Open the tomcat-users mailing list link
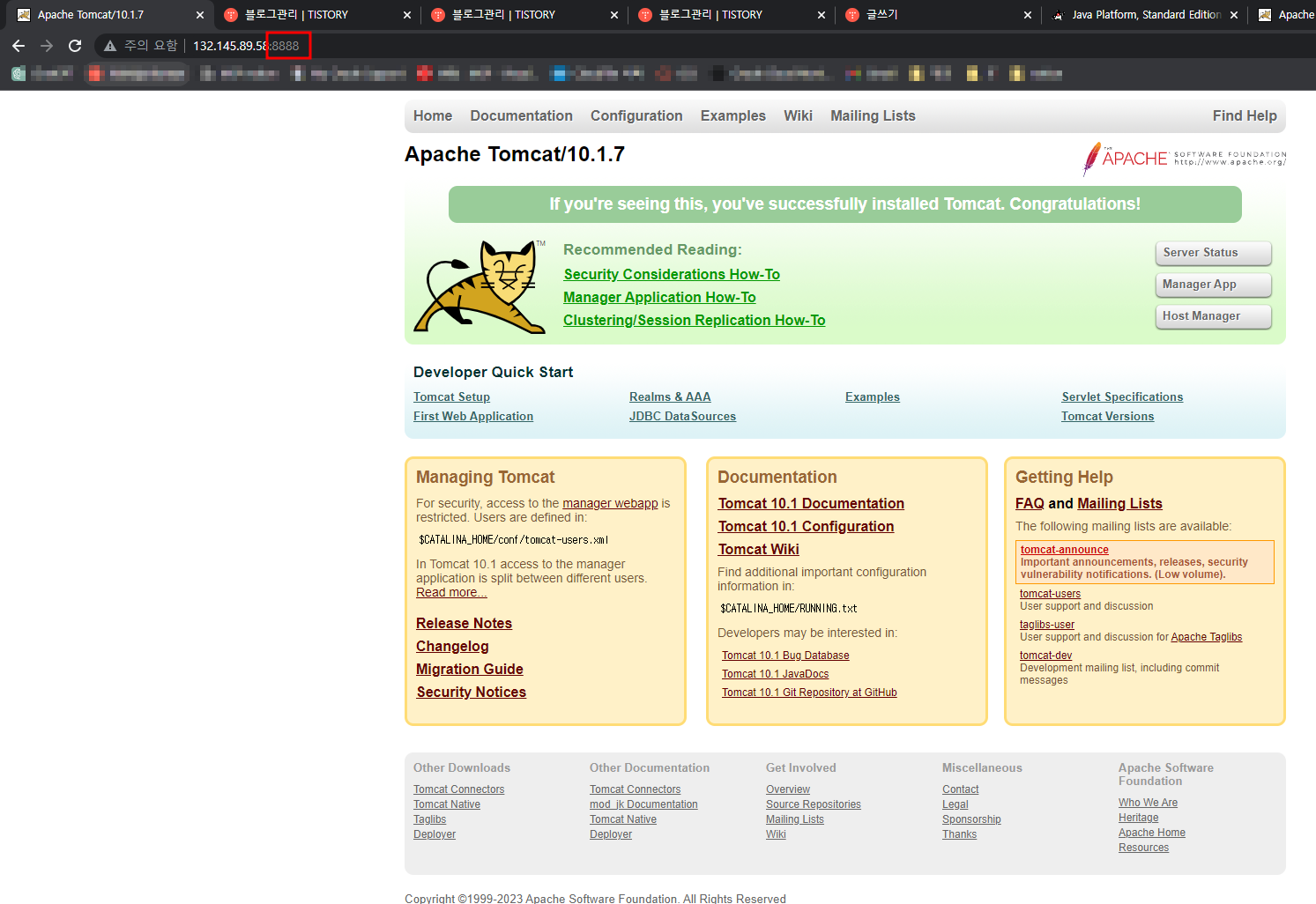The height and width of the screenshot is (904, 1316). [x=1050, y=594]
